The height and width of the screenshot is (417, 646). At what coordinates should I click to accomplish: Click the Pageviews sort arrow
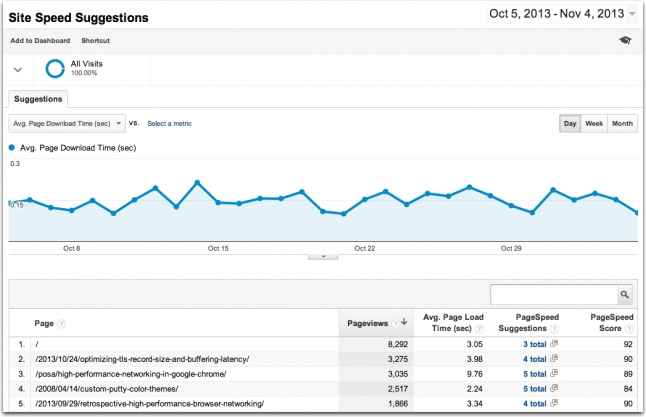click(404, 322)
